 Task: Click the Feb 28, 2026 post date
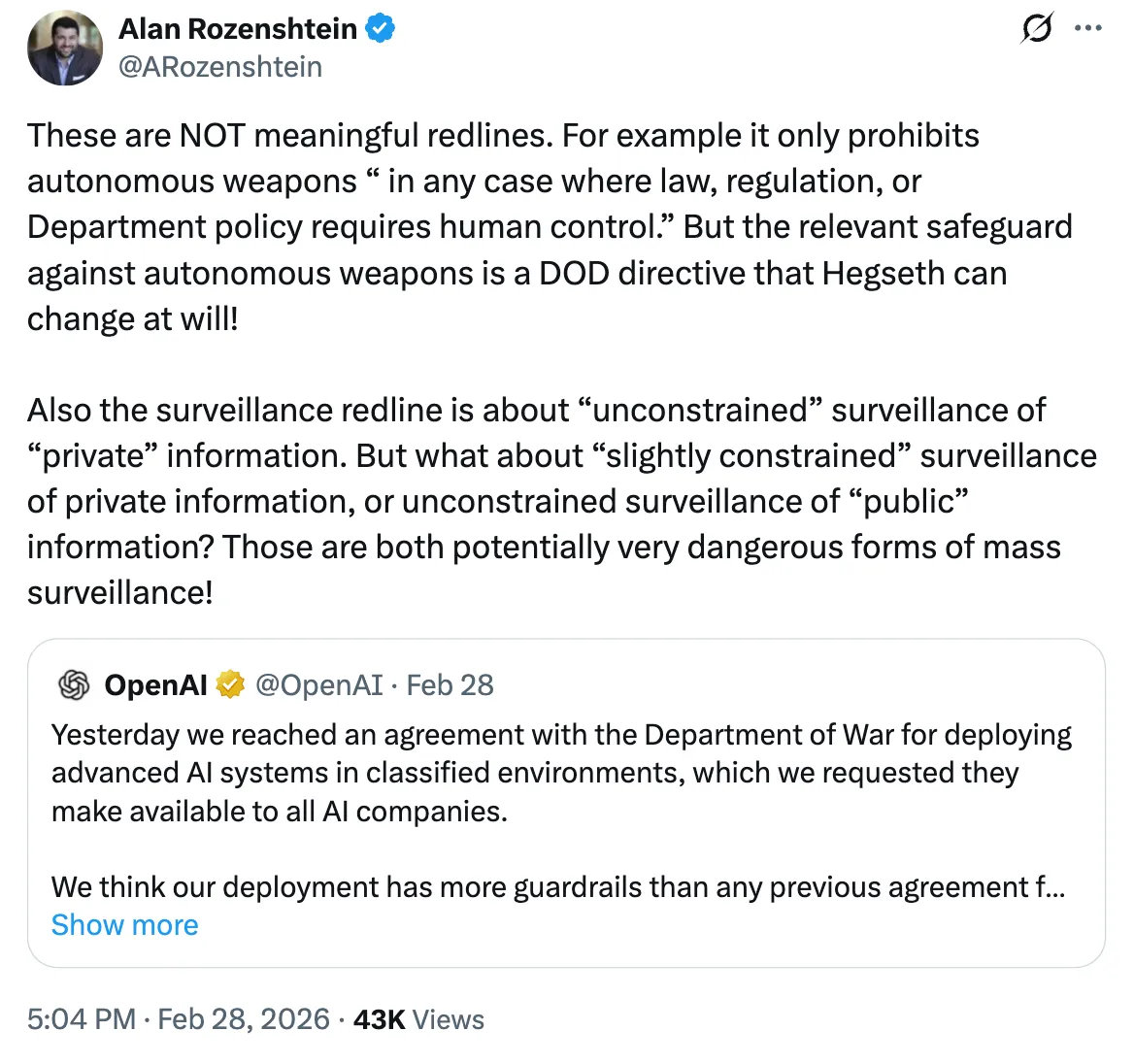pos(244,1019)
